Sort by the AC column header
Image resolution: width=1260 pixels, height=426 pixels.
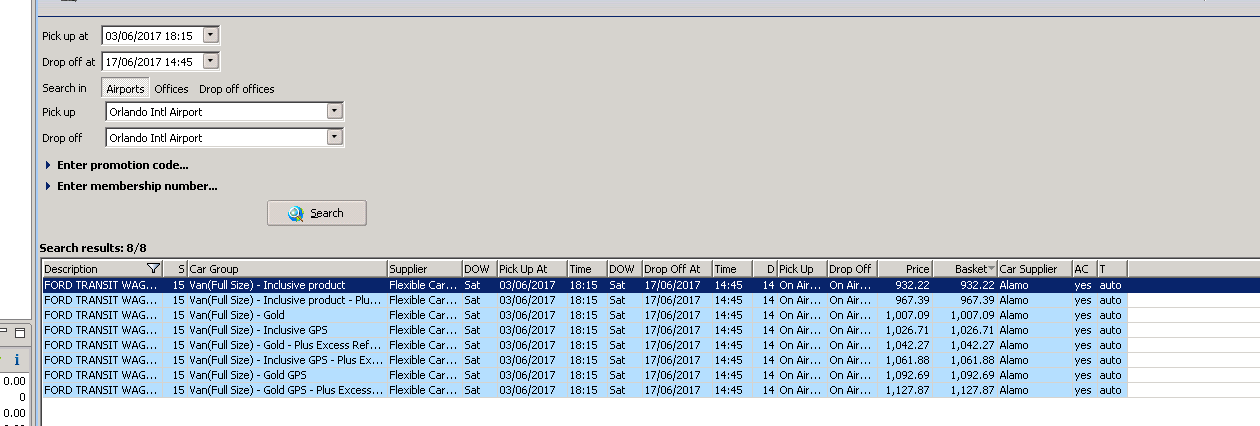click(1084, 269)
